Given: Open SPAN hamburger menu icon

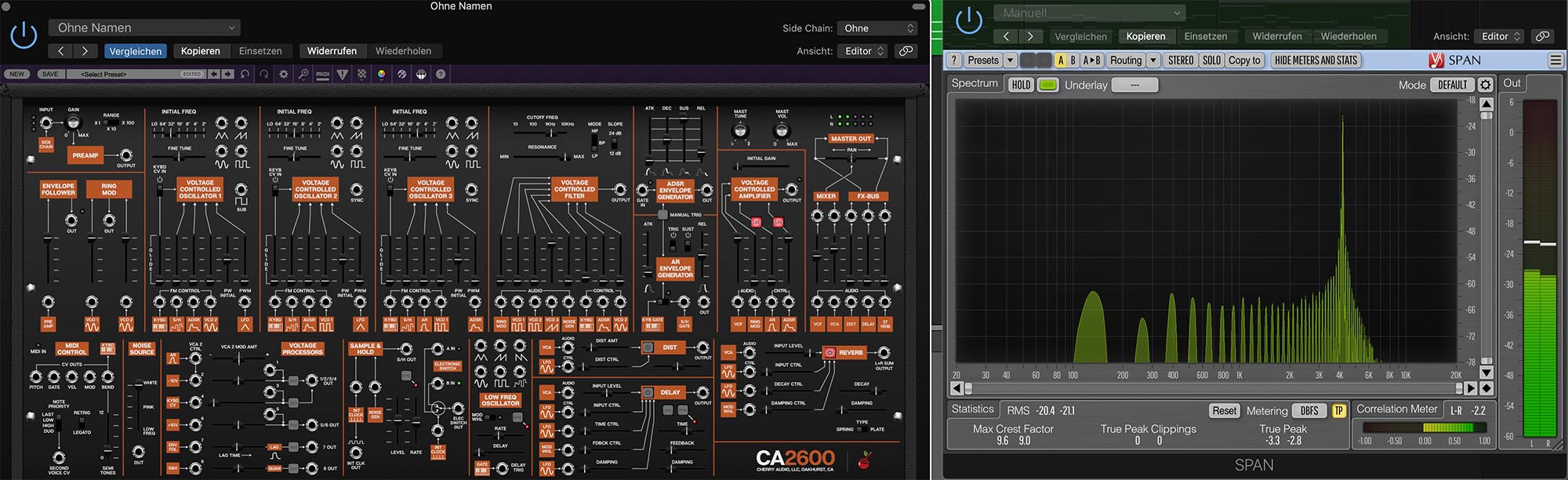Looking at the screenshot, I should tap(1555, 60).
